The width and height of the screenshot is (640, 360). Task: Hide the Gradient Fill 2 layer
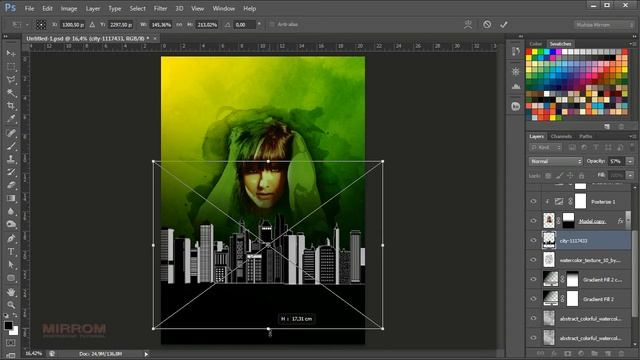533,299
